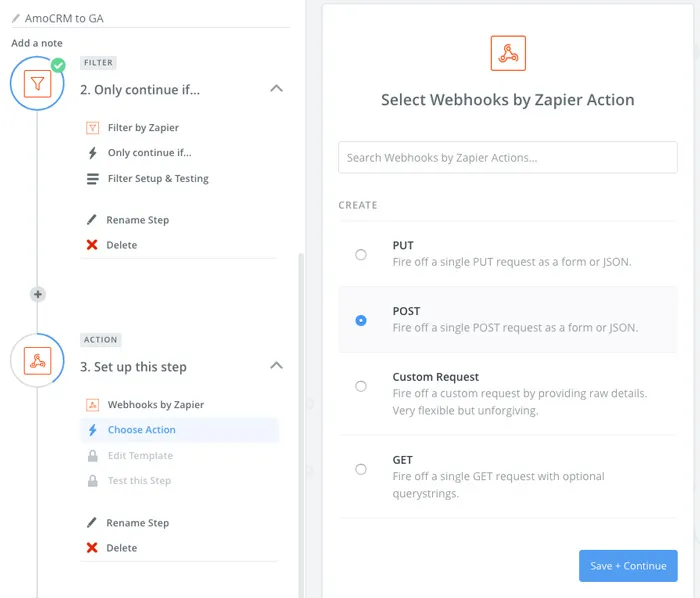Image resolution: width=700 pixels, height=598 pixels.
Task: Click the sidebar vertical scrollbar
Action: [x=301, y=424]
